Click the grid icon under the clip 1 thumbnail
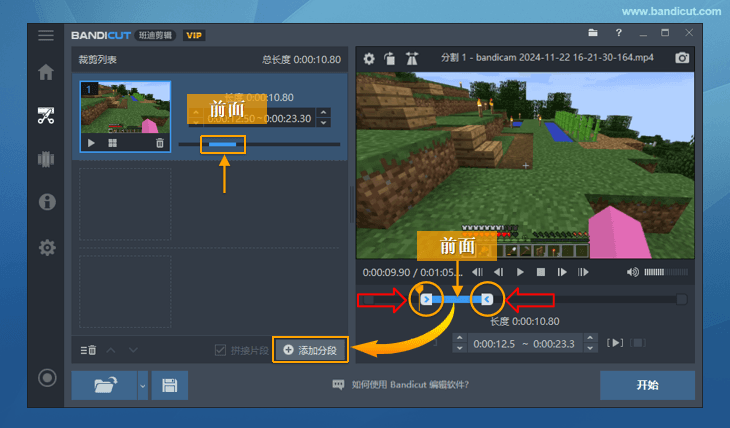 [x=112, y=143]
